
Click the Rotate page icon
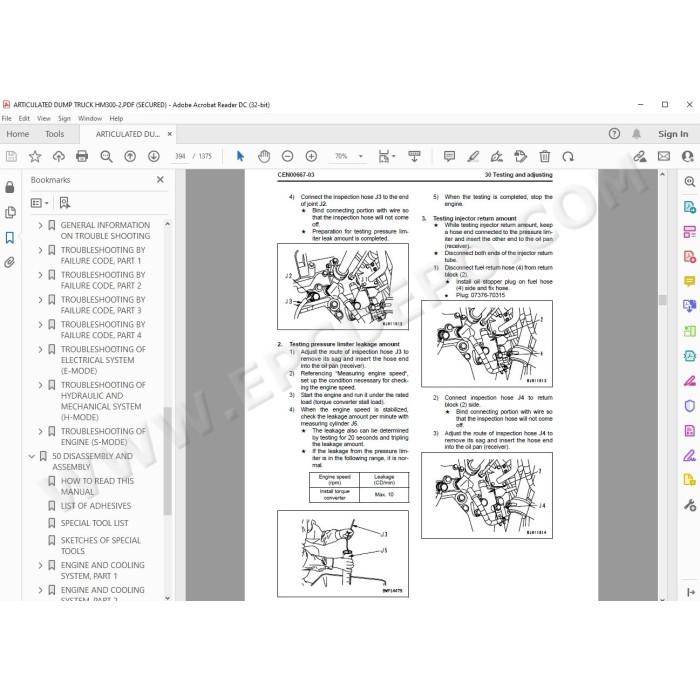pyautogui.click(x=568, y=156)
